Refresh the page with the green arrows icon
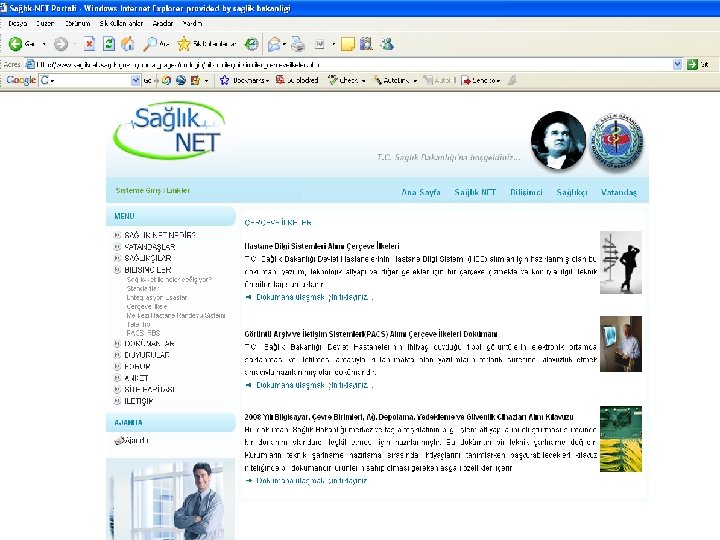This screenshot has width=720, height=540. point(109,44)
